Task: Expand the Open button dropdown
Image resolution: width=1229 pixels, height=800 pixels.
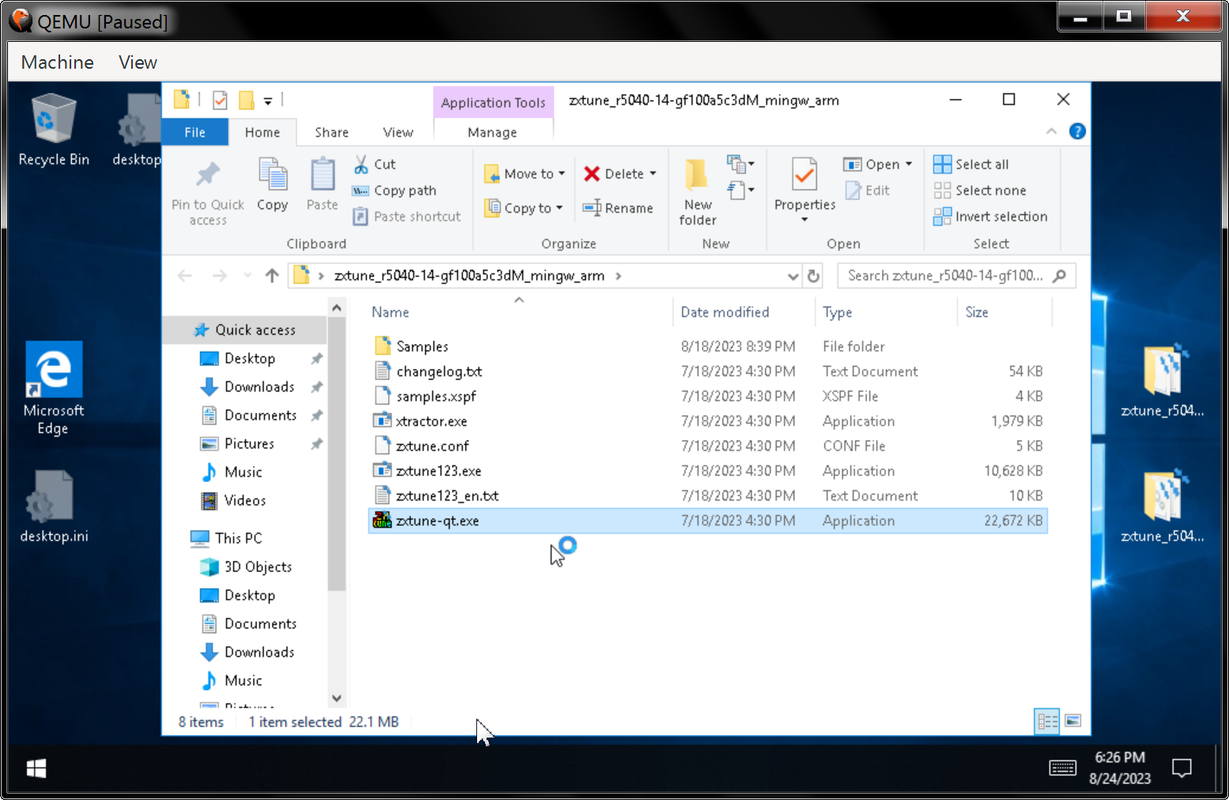Action: pyautogui.click(x=908, y=164)
